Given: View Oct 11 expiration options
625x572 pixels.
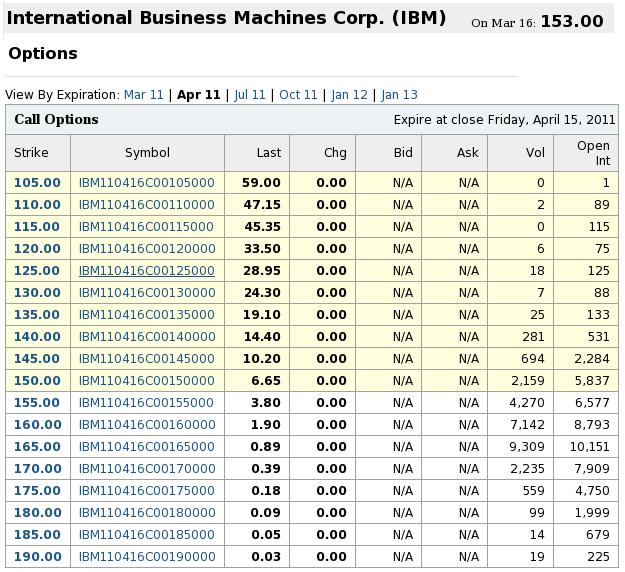Looking at the screenshot, I should click(298, 94).
